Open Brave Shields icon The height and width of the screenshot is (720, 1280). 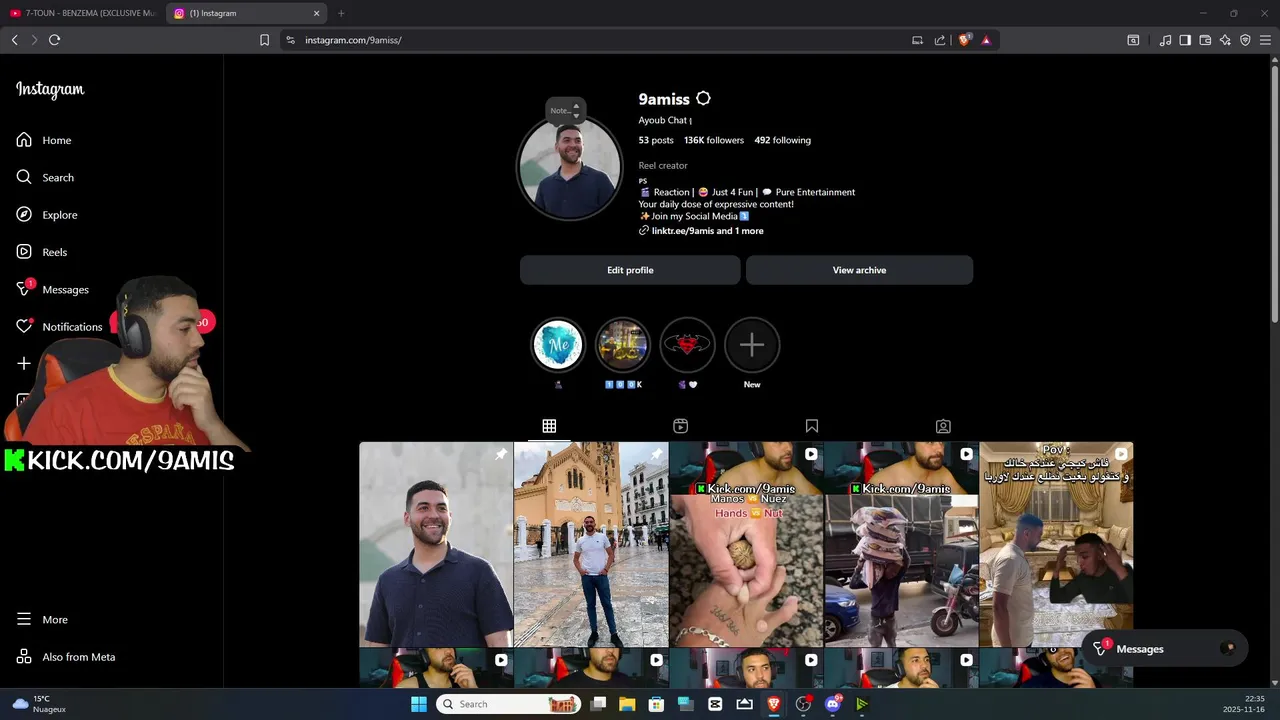965,40
